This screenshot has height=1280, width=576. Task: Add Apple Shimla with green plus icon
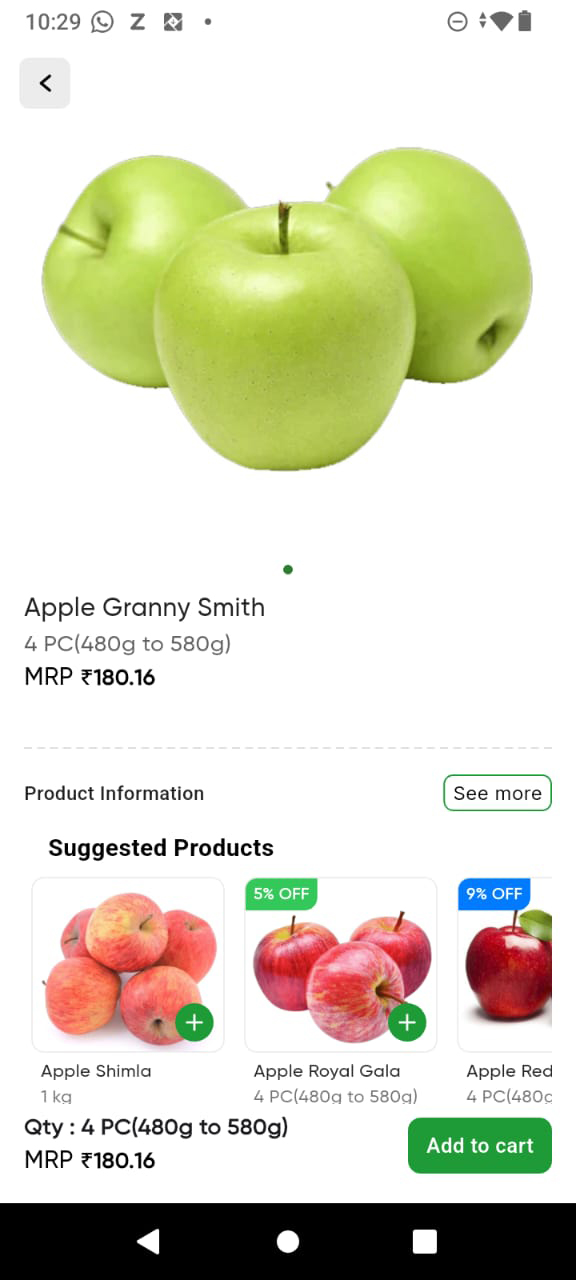(194, 1022)
